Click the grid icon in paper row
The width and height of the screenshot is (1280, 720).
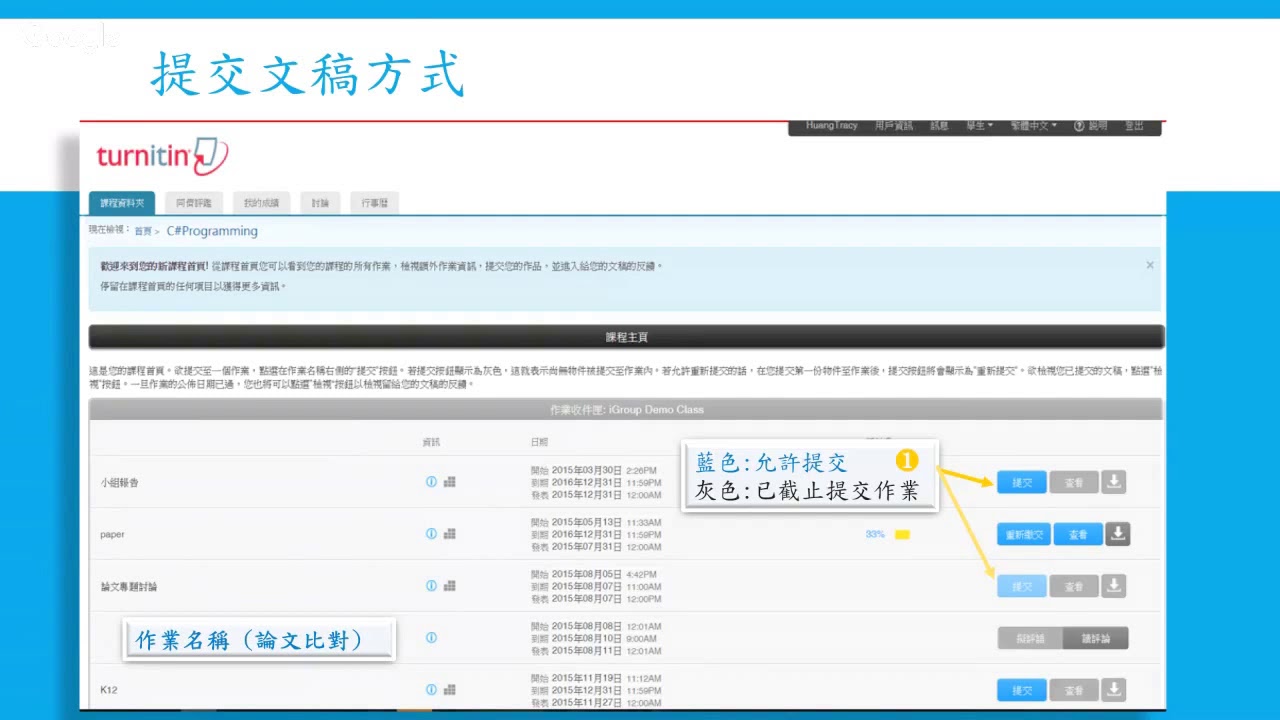tap(449, 534)
